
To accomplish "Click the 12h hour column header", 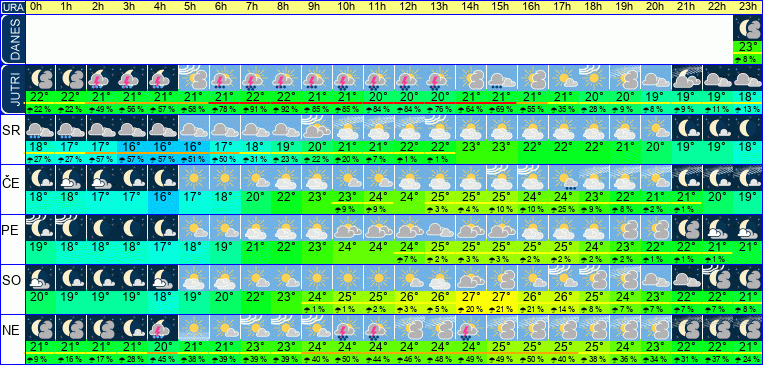I will [409, 7].
